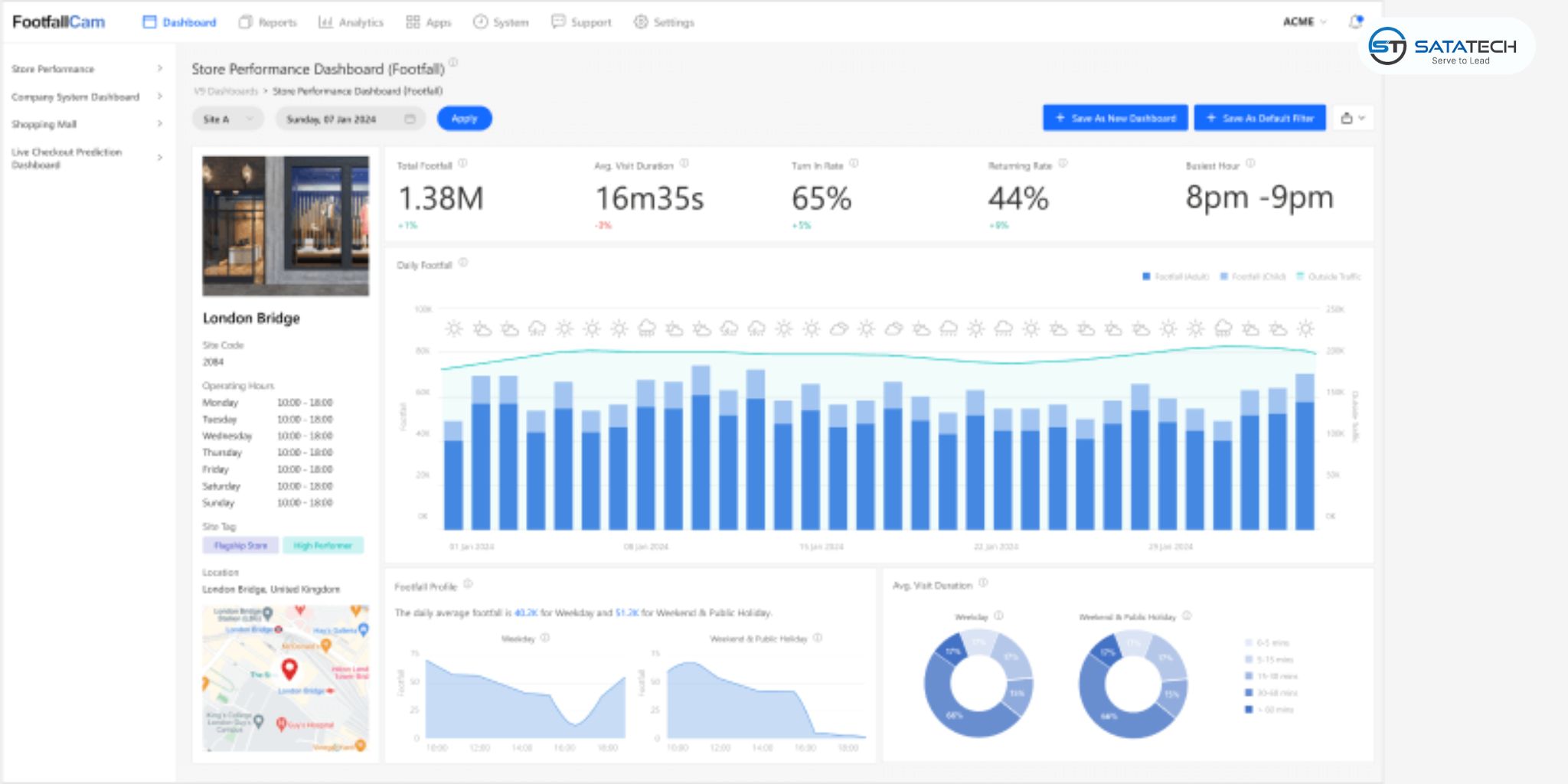Image resolution: width=1568 pixels, height=784 pixels.
Task: Open the Site A dropdown
Action: click(227, 119)
